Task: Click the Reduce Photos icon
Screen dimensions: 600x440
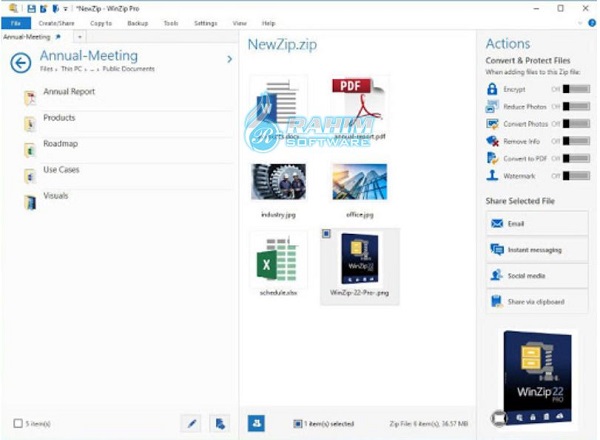Action: click(x=492, y=106)
